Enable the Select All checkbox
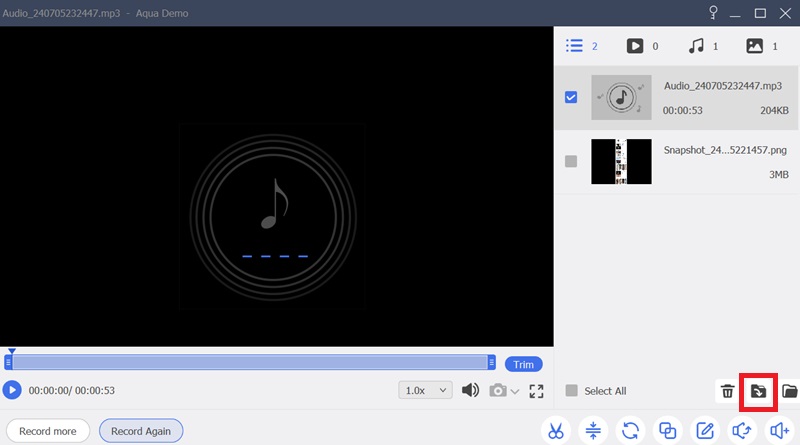Screen dimensions: 800x445 (x=571, y=390)
